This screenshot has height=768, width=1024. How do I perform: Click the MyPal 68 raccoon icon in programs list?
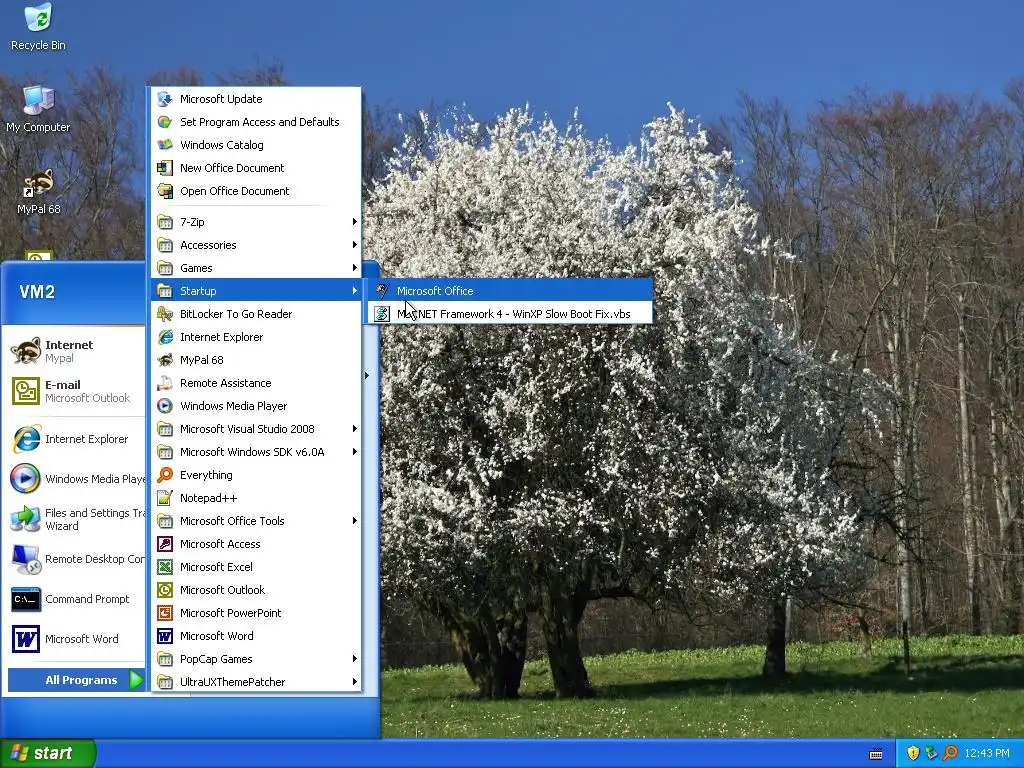pos(165,360)
